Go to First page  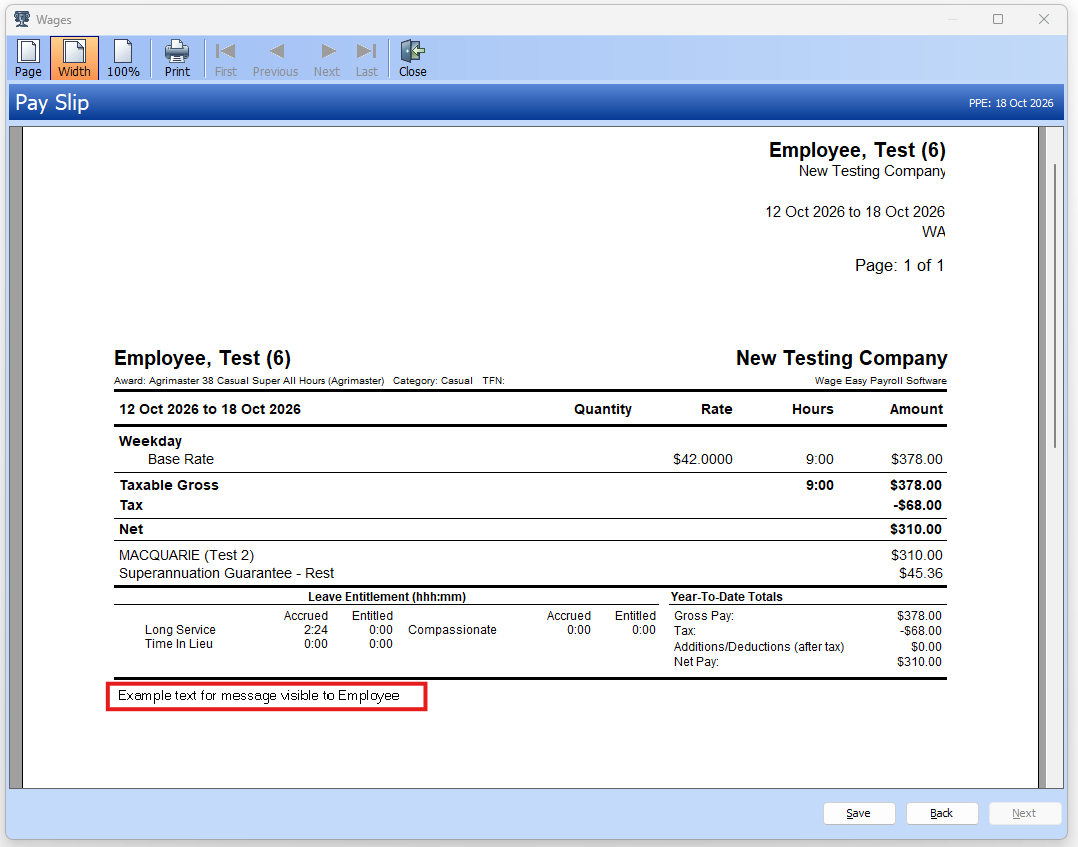pyautogui.click(x=226, y=58)
